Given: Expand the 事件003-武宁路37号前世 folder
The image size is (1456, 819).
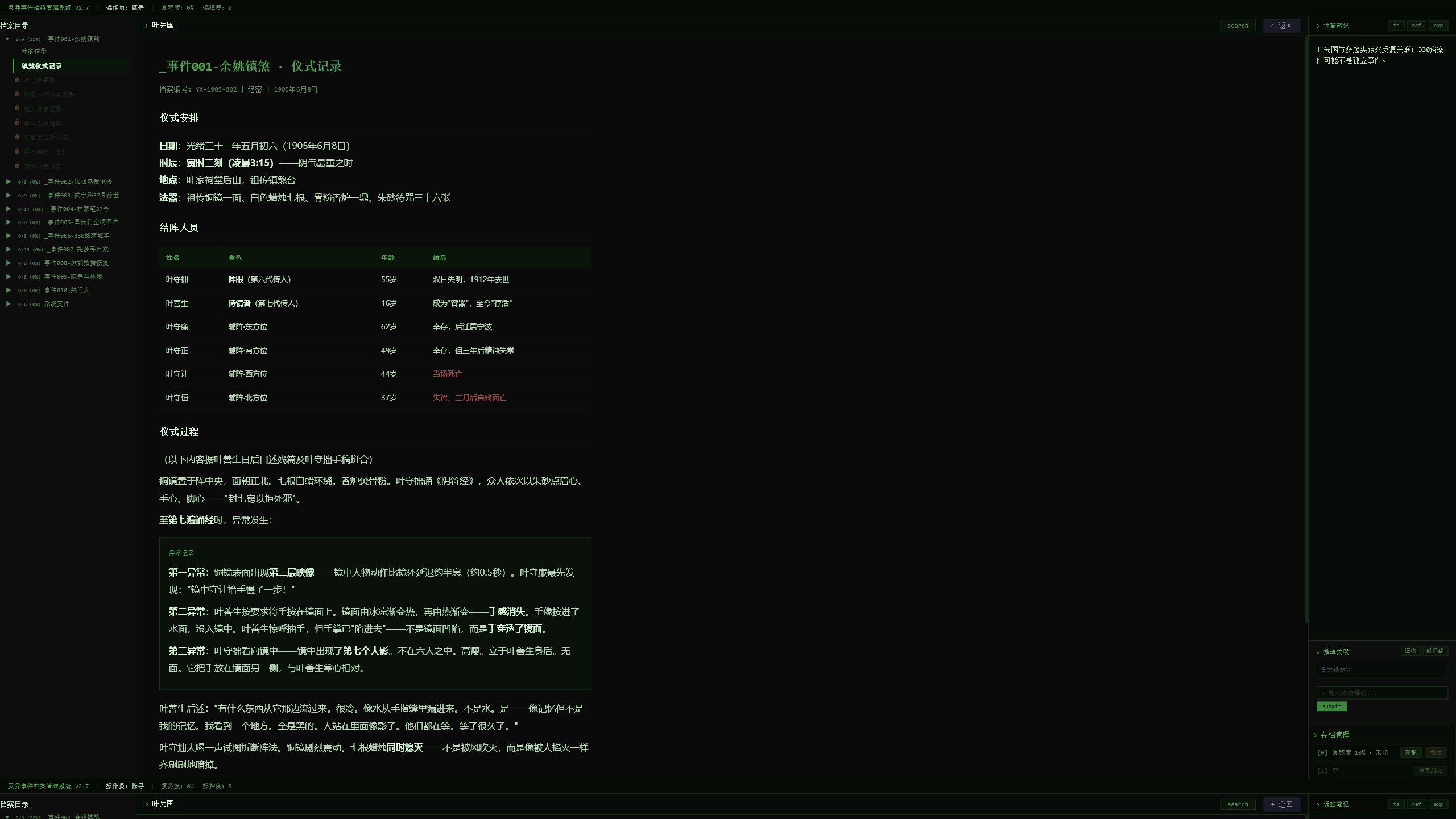Looking at the screenshot, I should click(x=9, y=195).
